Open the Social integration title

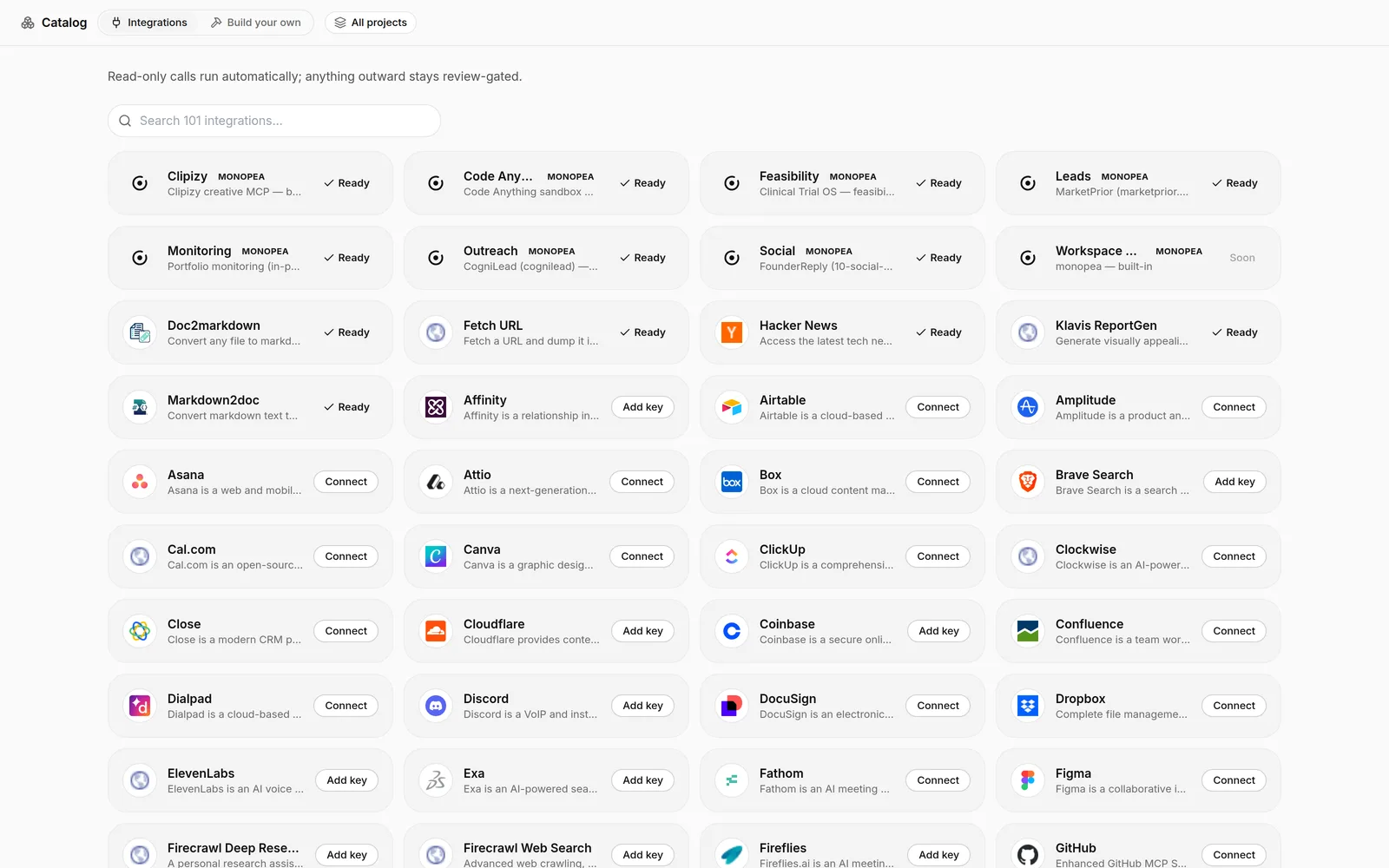coord(777,251)
